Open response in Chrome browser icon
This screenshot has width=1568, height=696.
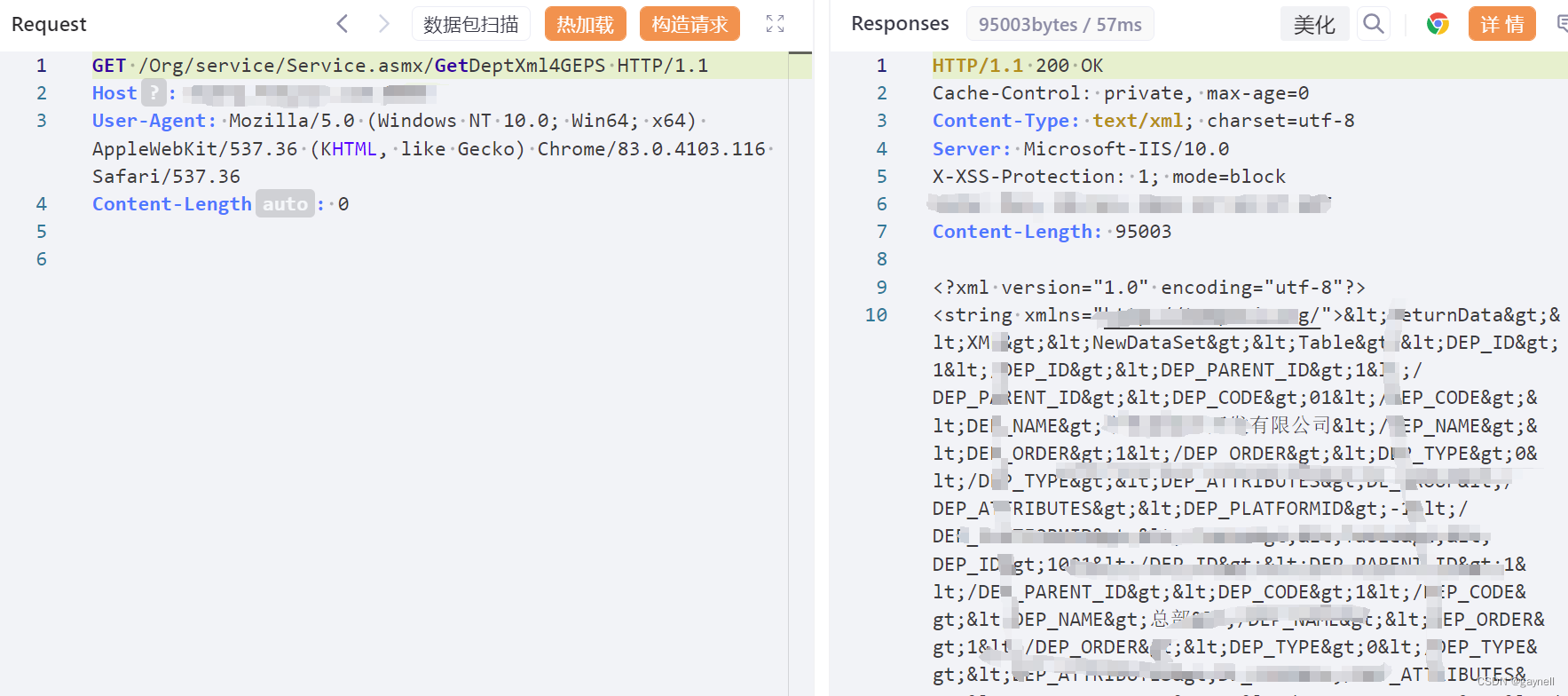pos(1438,24)
